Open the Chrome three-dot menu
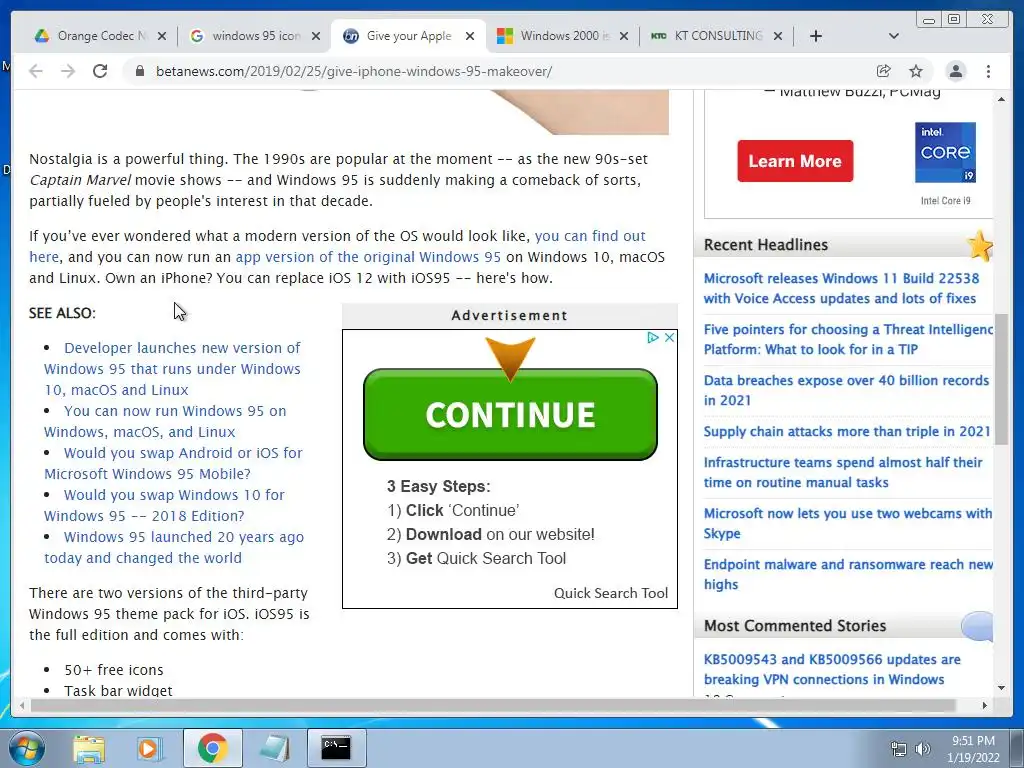 tap(988, 71)
